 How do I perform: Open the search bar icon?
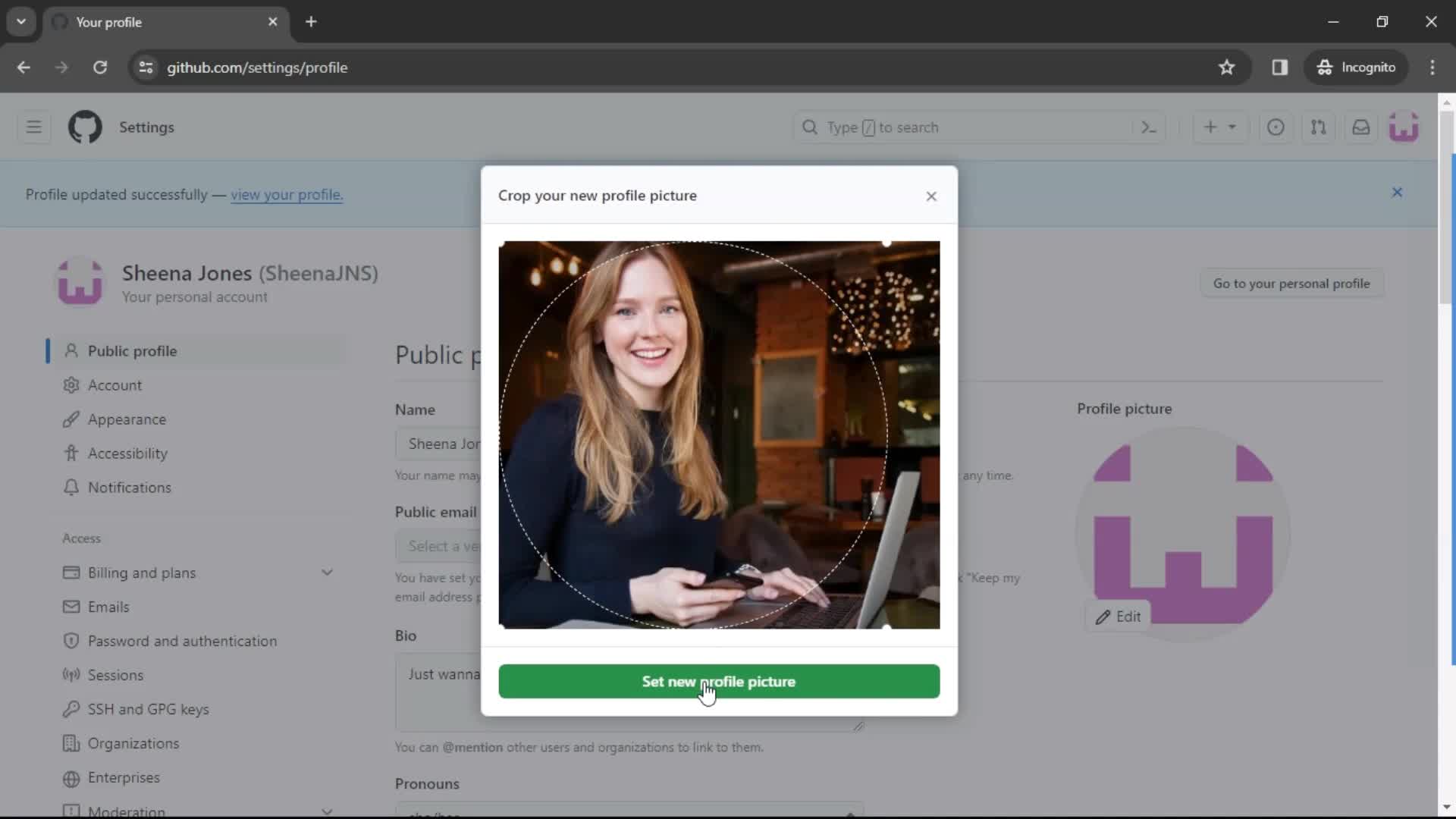pos(809,127)
